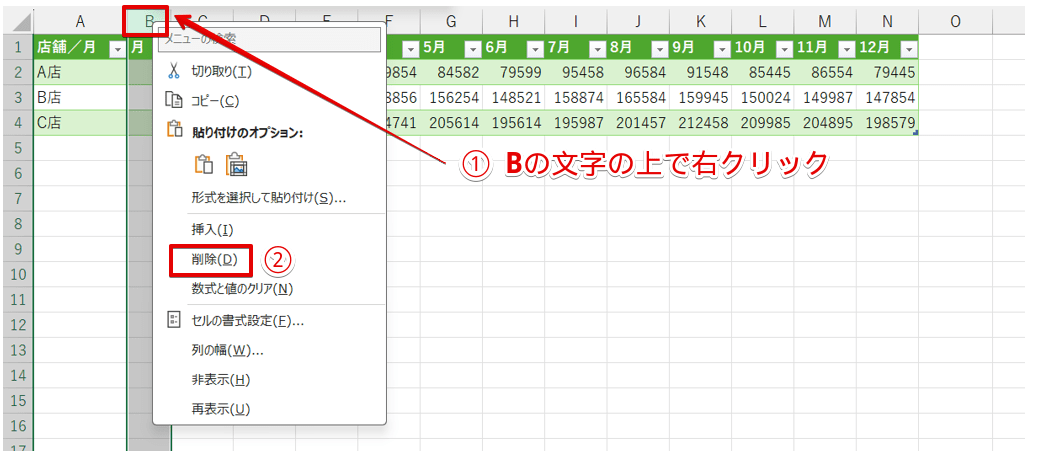Click cell with value 95458
1049x451 pixels.
[575, 72]
